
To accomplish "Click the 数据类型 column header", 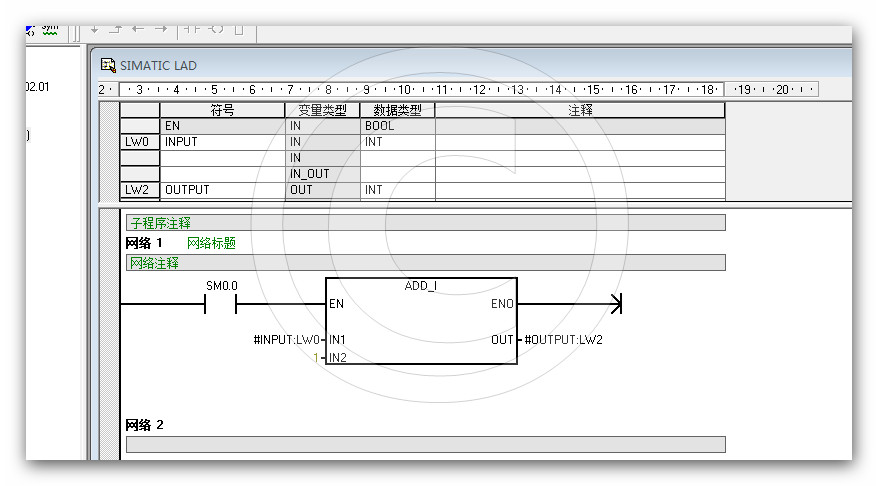I will (x=397, y=110).
